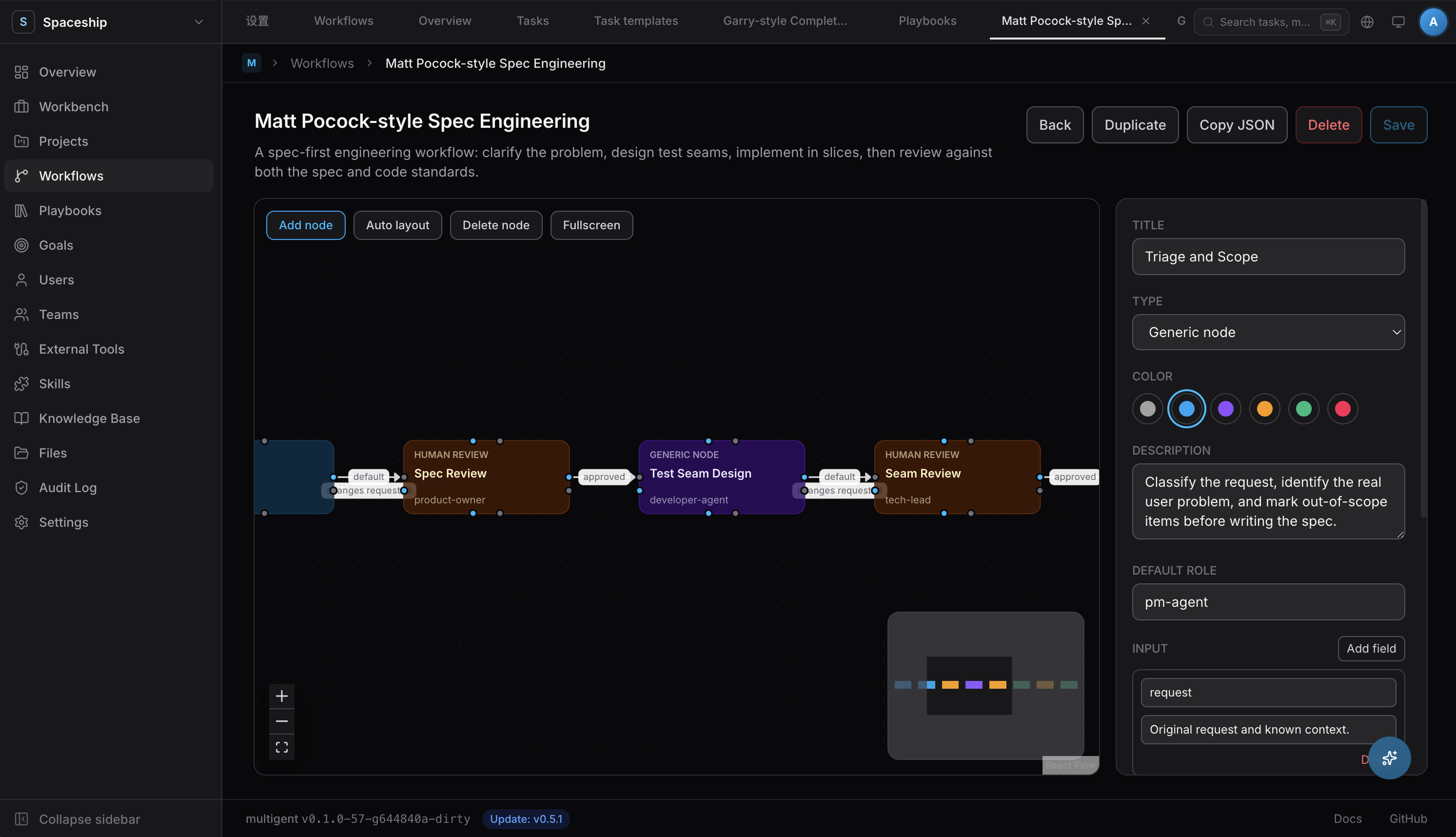Select the red color swatch

(1342, 409)
